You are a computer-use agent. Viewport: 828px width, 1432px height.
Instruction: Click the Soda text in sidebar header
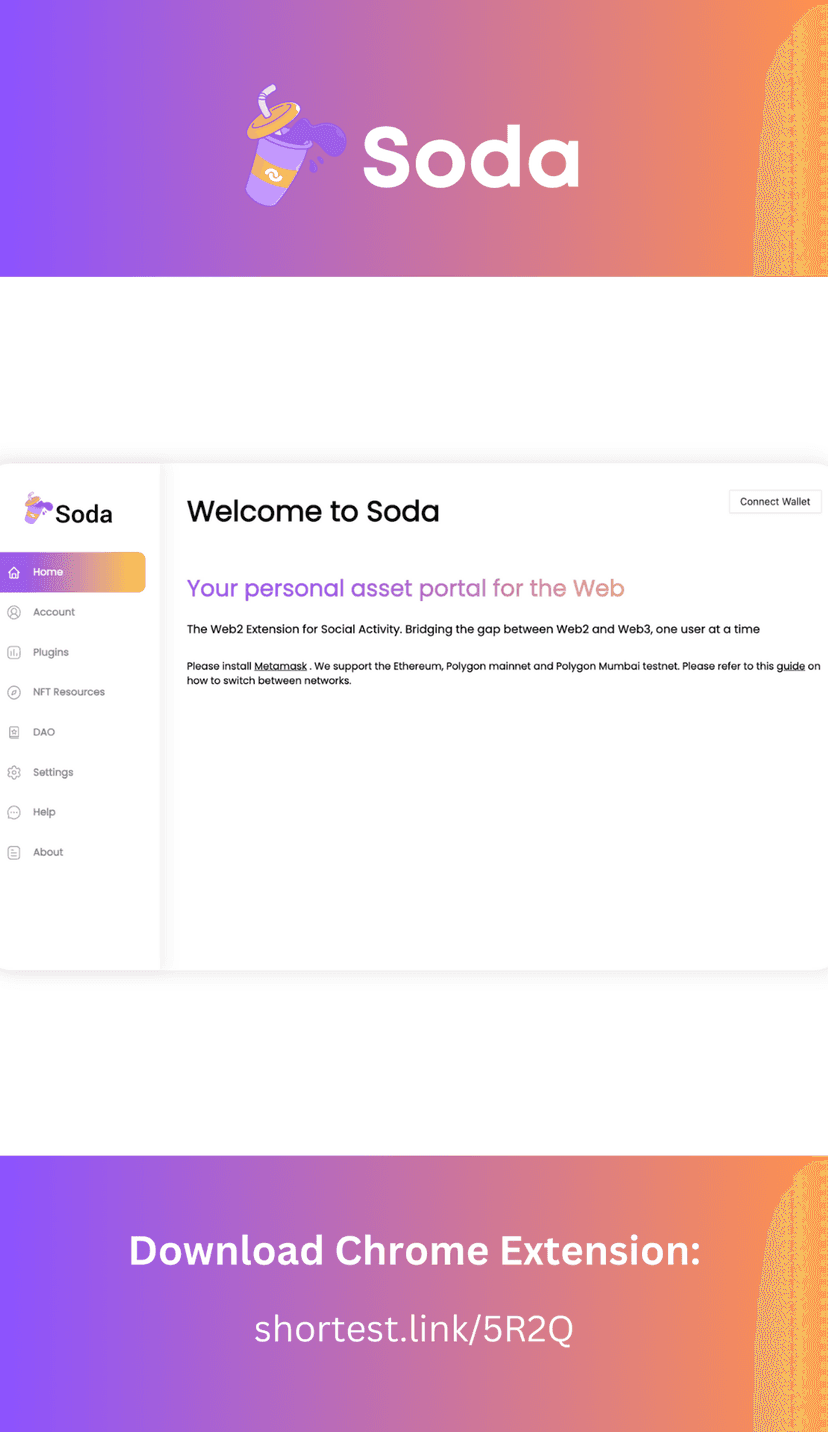tap(84, 514)
